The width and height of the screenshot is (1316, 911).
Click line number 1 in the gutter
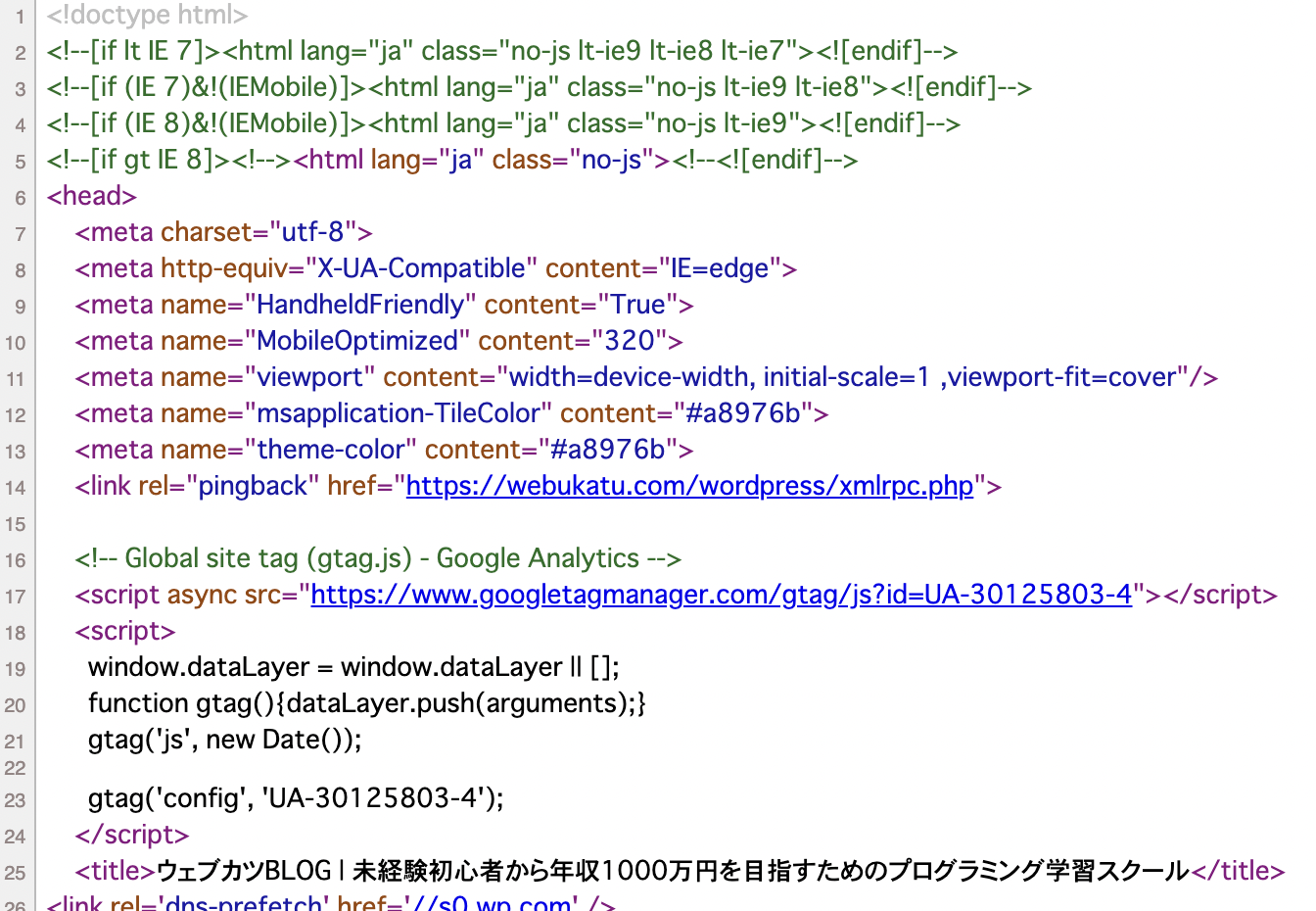pyautogui.click(x=20, y=17)
